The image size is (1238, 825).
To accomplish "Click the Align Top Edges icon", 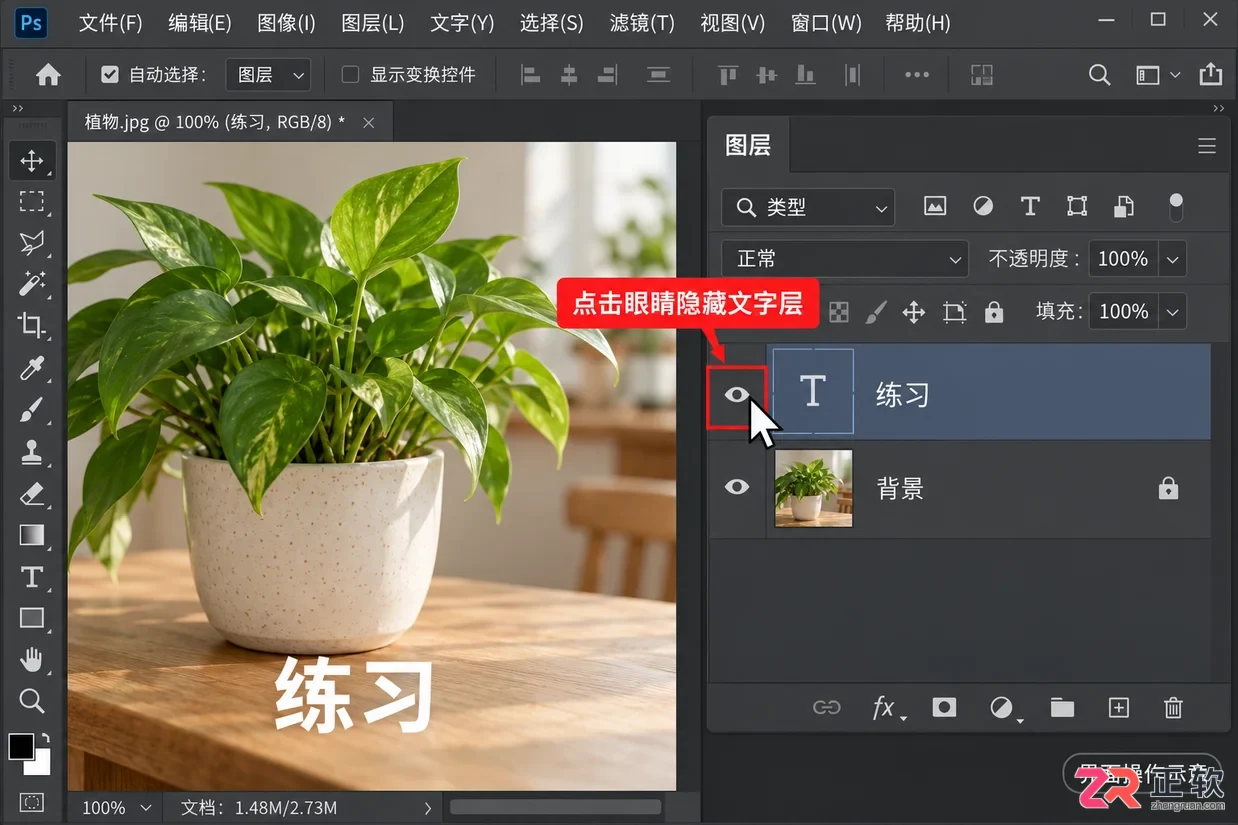I will [x=728, y=75].
